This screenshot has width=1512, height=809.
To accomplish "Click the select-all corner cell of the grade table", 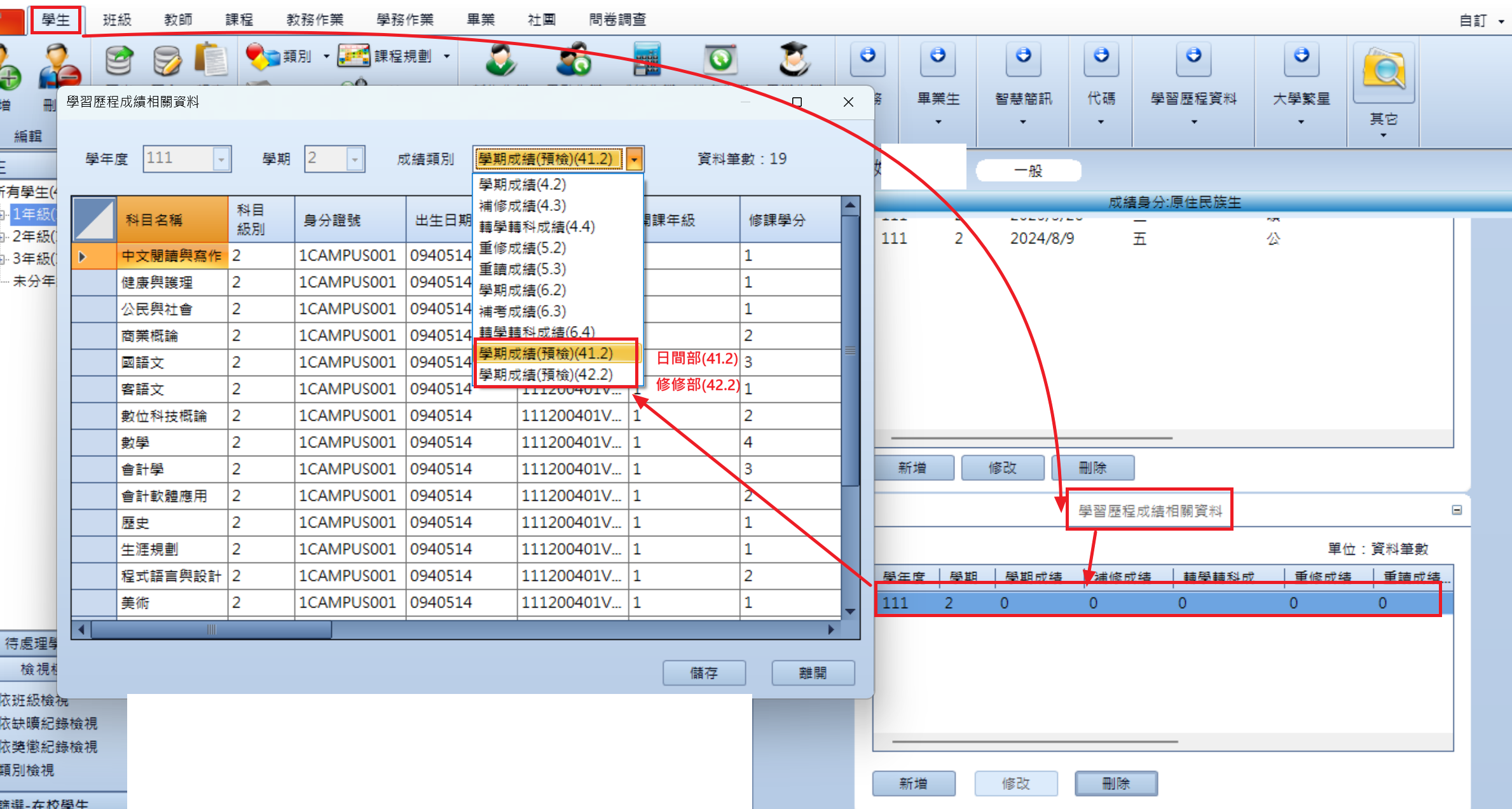I will [94, 219].
